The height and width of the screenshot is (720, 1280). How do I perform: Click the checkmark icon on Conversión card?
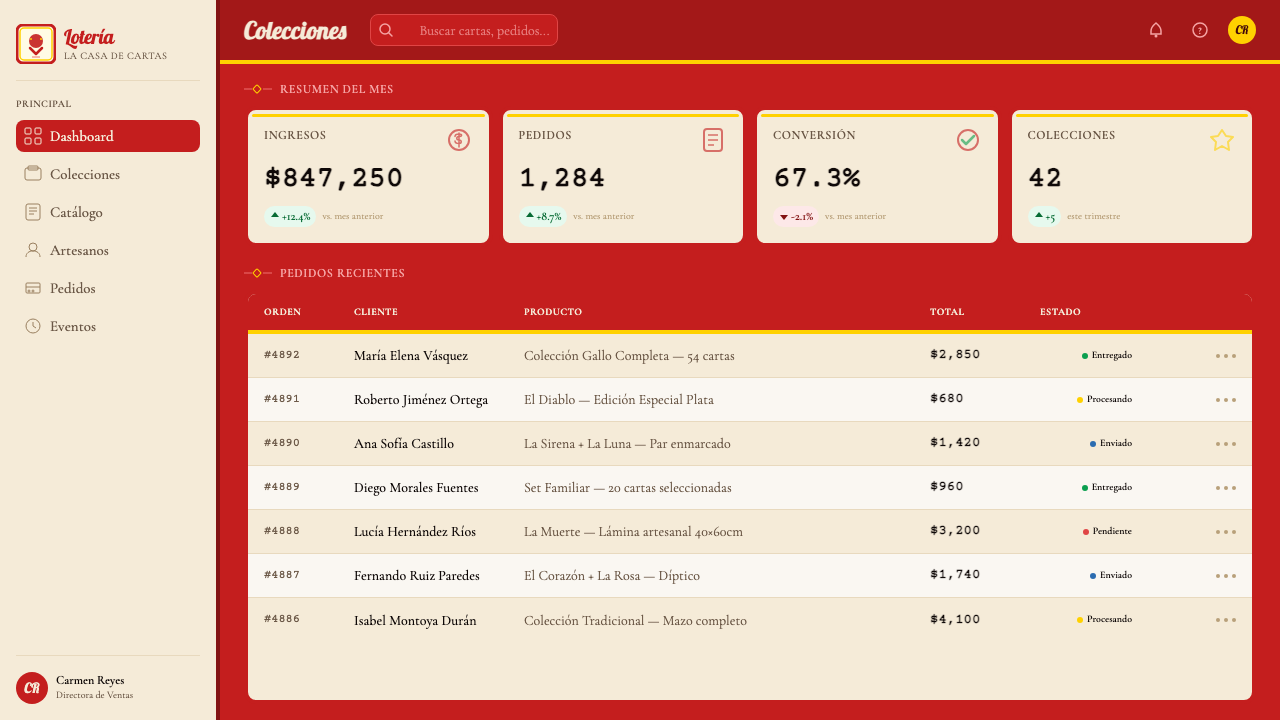(968, 140)
